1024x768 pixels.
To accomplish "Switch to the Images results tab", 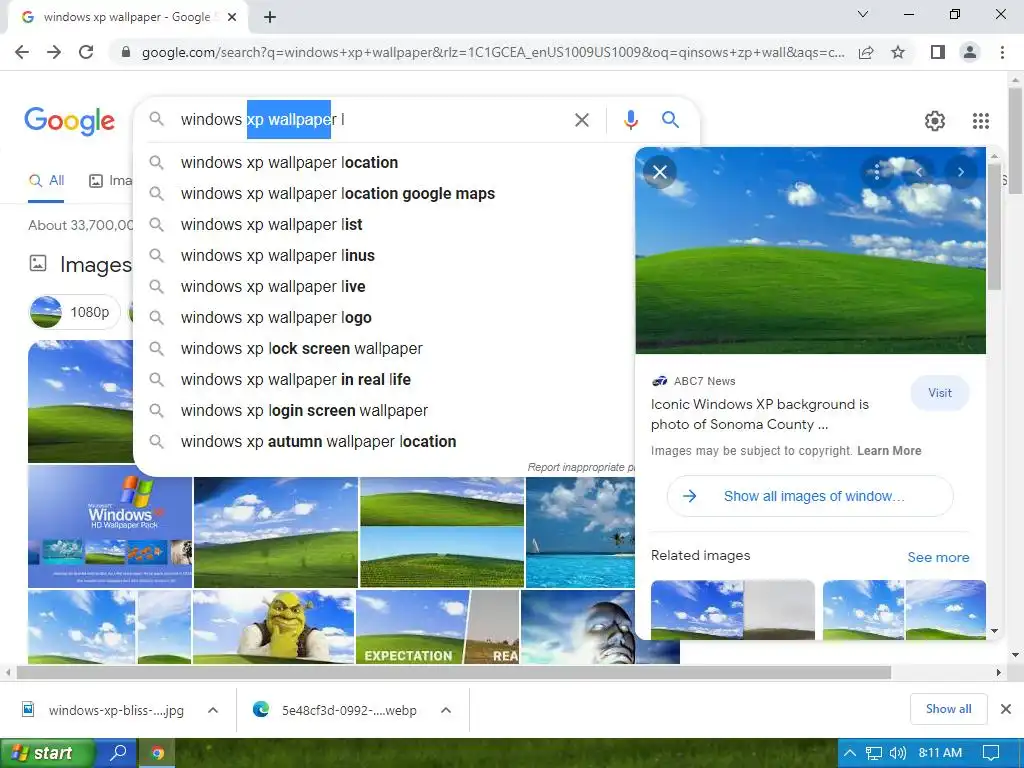I will point(111,181).
